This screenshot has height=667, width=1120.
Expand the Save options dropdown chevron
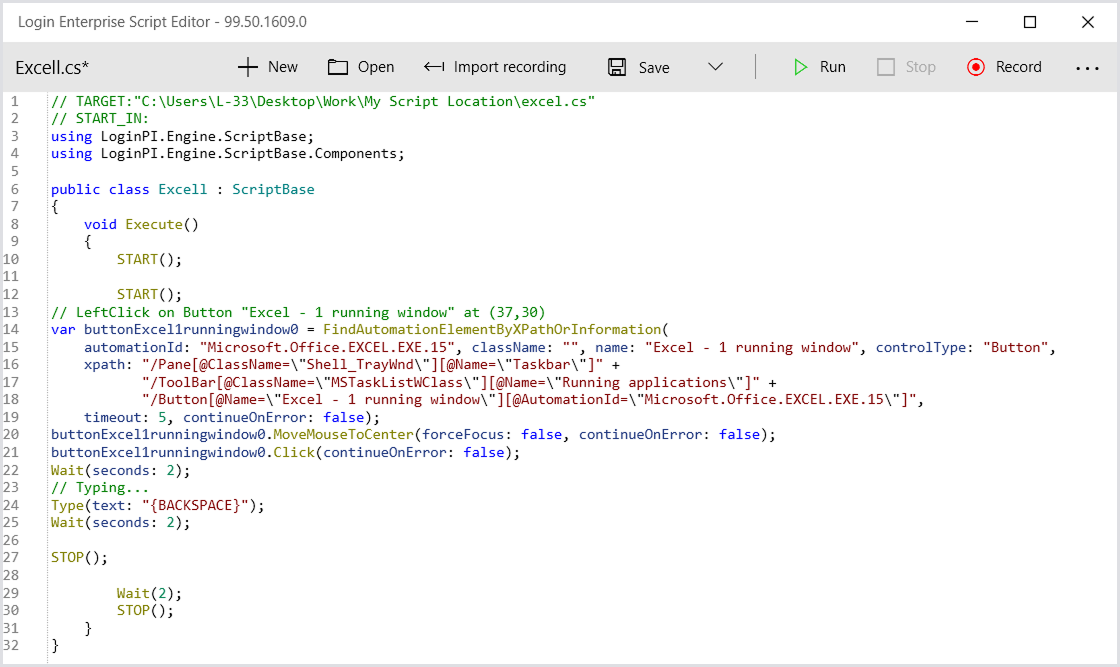tap(715, 67)
